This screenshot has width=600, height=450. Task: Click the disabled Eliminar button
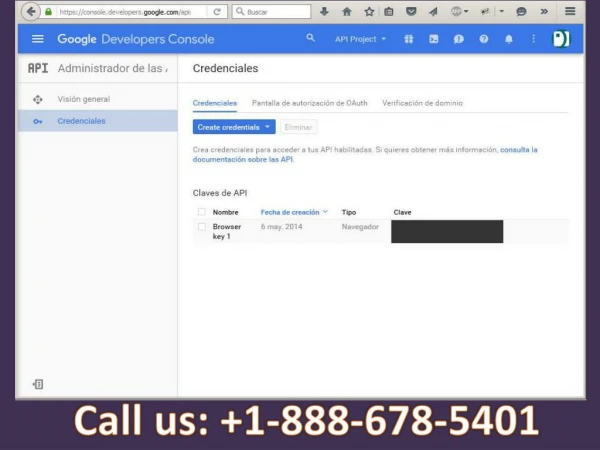pyautogui.click(x=298, y=127)
